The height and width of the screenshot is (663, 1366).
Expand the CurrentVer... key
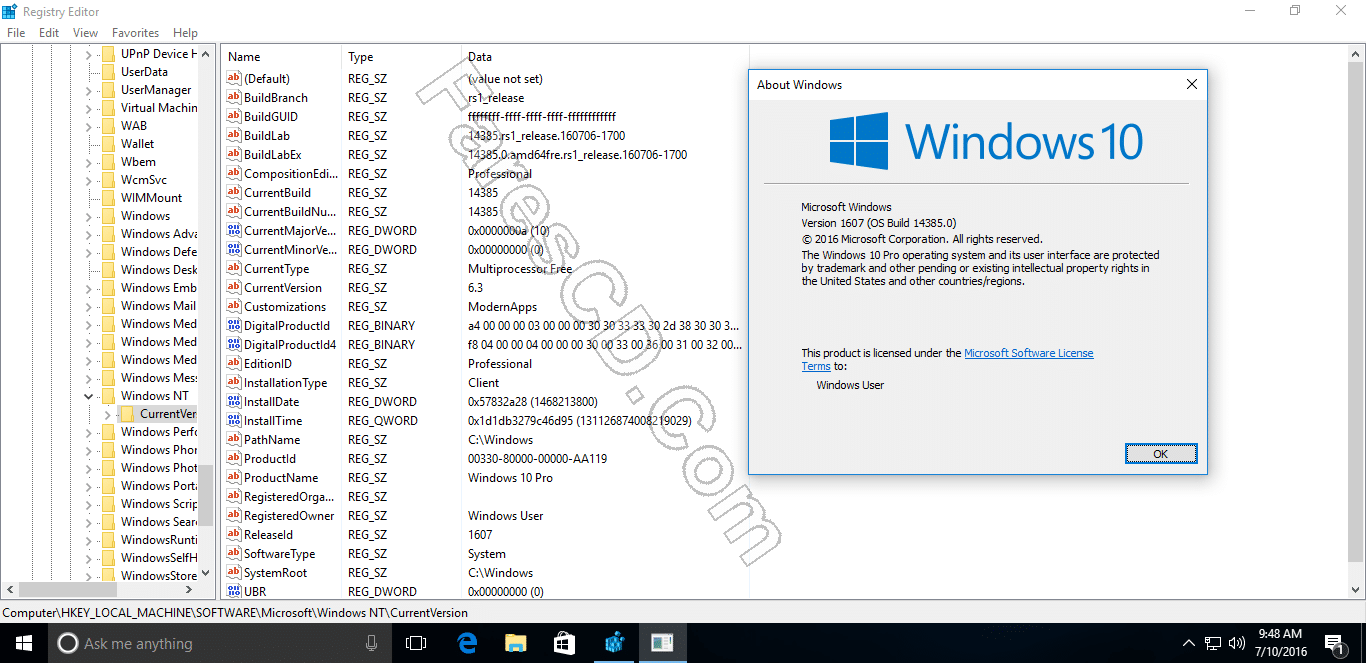(107, 414)
